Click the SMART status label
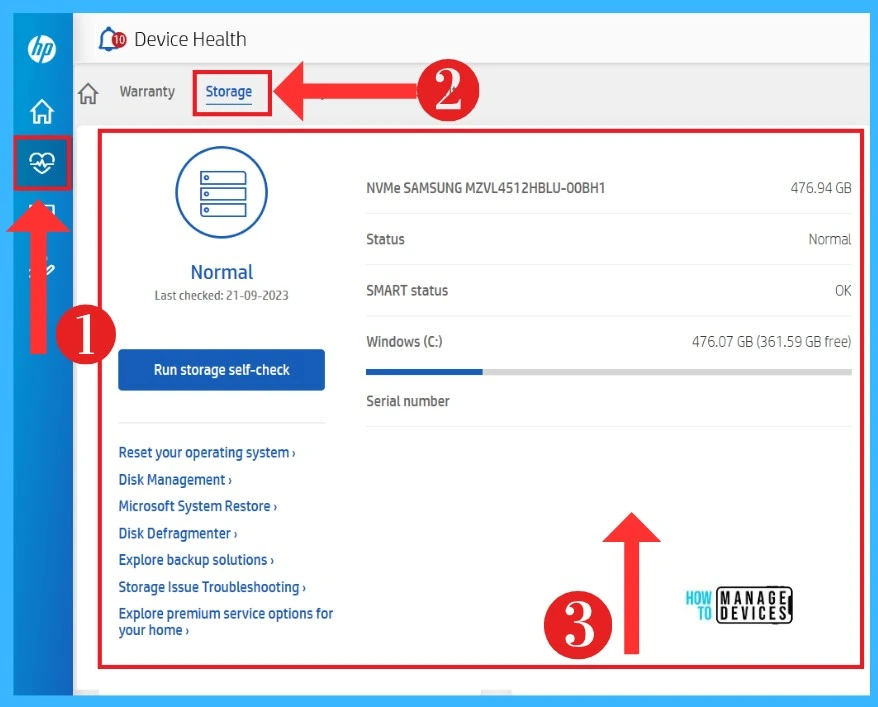Viewport: 878px width, 707px height. tap(407, 291)
